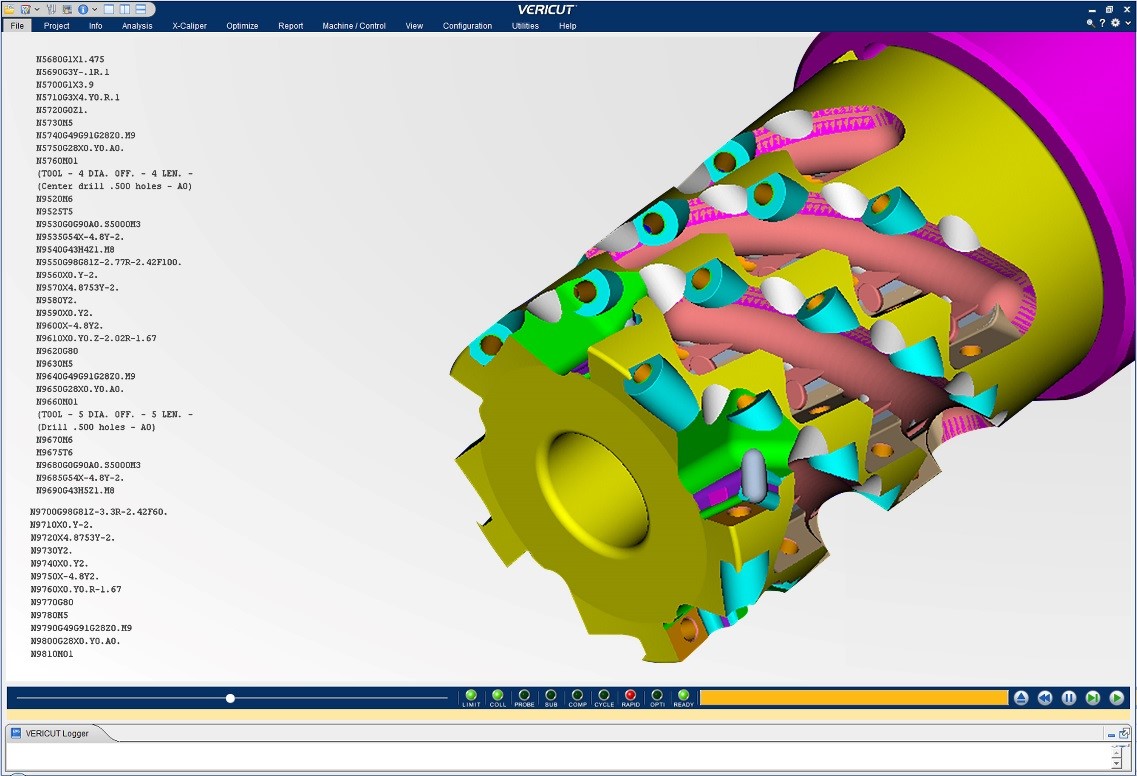Expand the chevron next to gear icon
This screenshot has width=1137, height=776.
[x=1128, y=23]
